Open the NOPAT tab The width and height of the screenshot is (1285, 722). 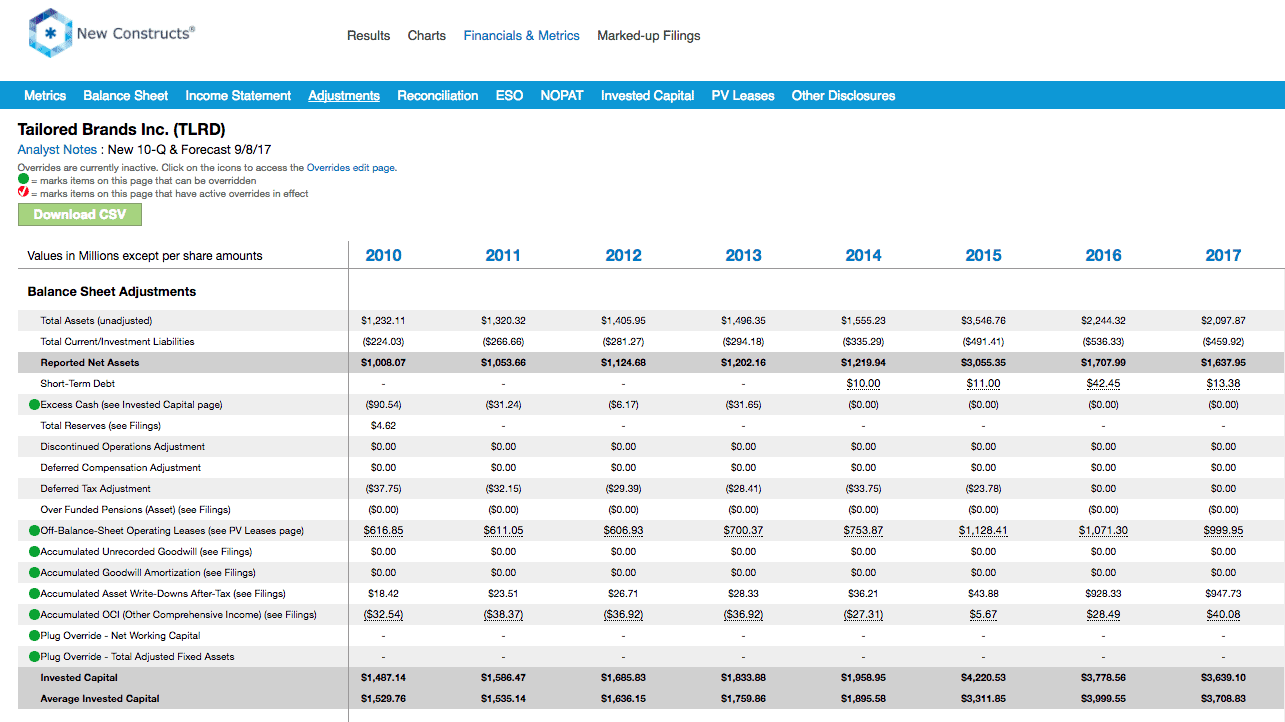click(562, 96)
